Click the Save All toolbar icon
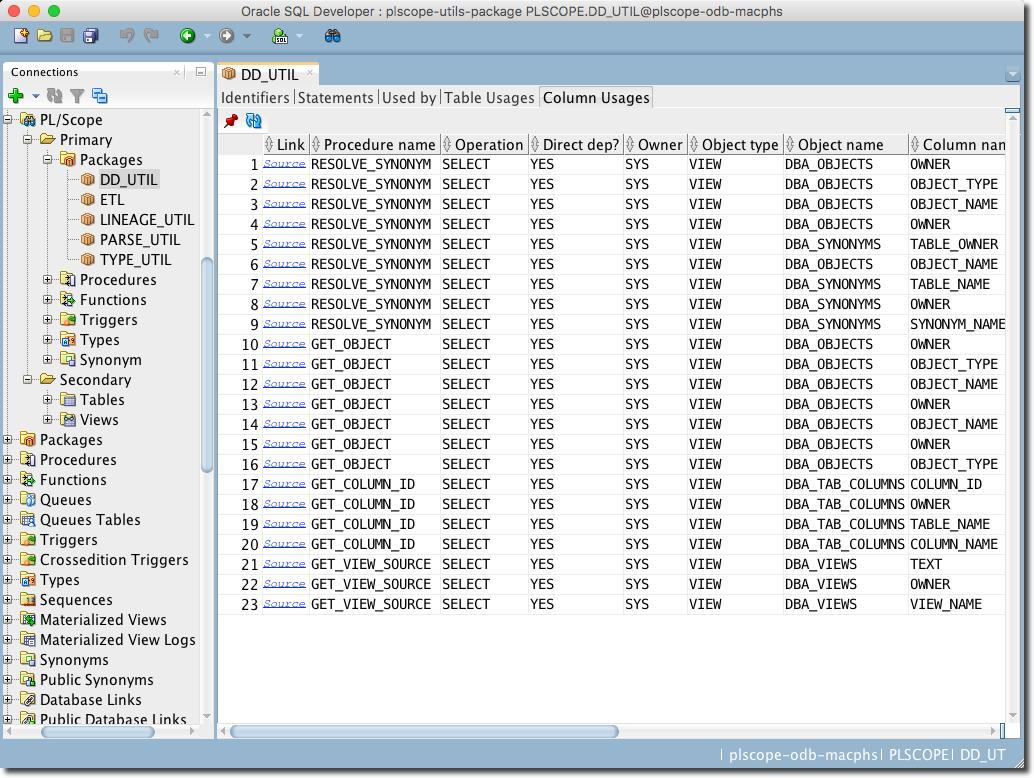Screen dimensions: 1034x778 coord(90,36)
